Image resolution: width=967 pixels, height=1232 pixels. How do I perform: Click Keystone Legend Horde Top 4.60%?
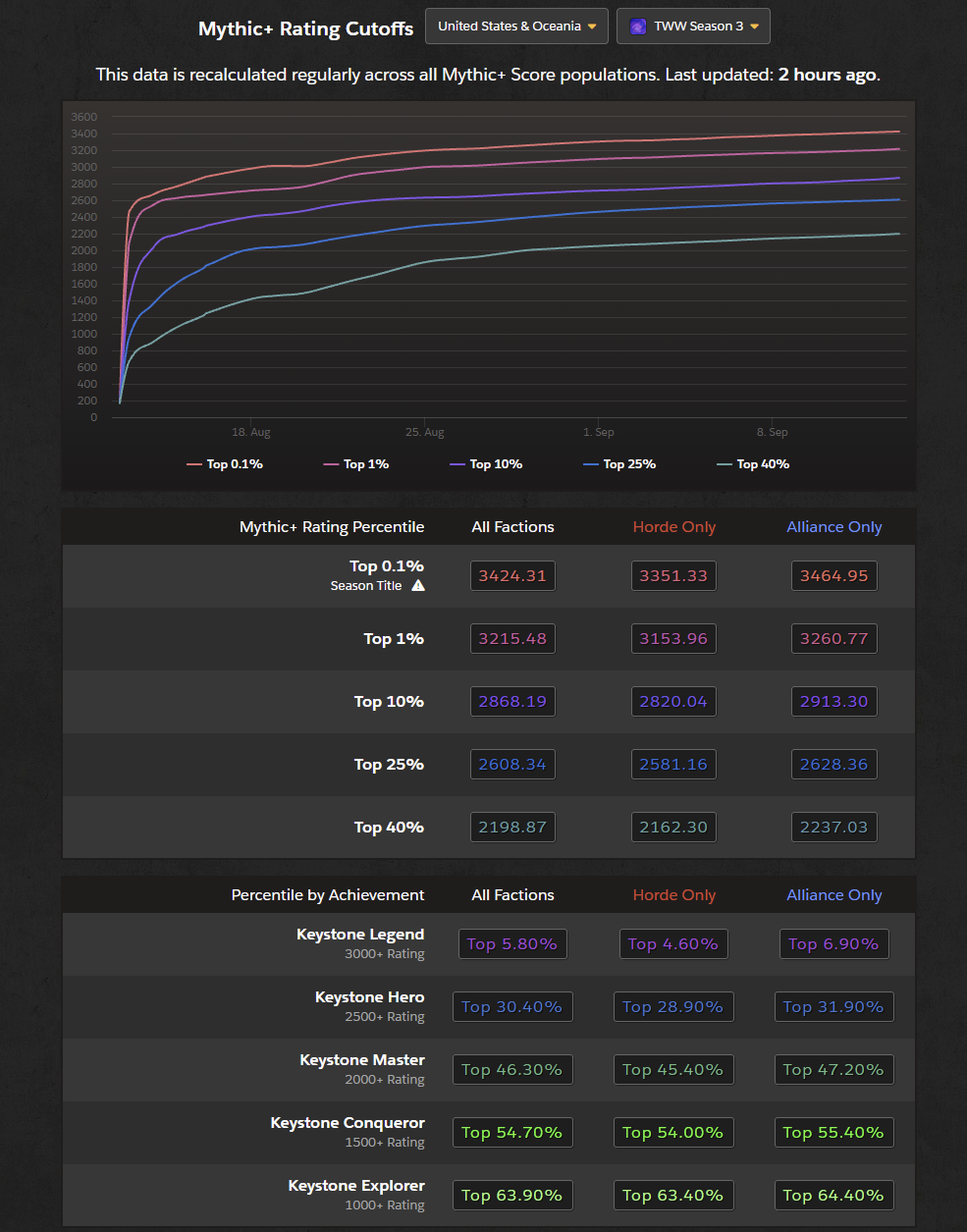click(673, 944)
